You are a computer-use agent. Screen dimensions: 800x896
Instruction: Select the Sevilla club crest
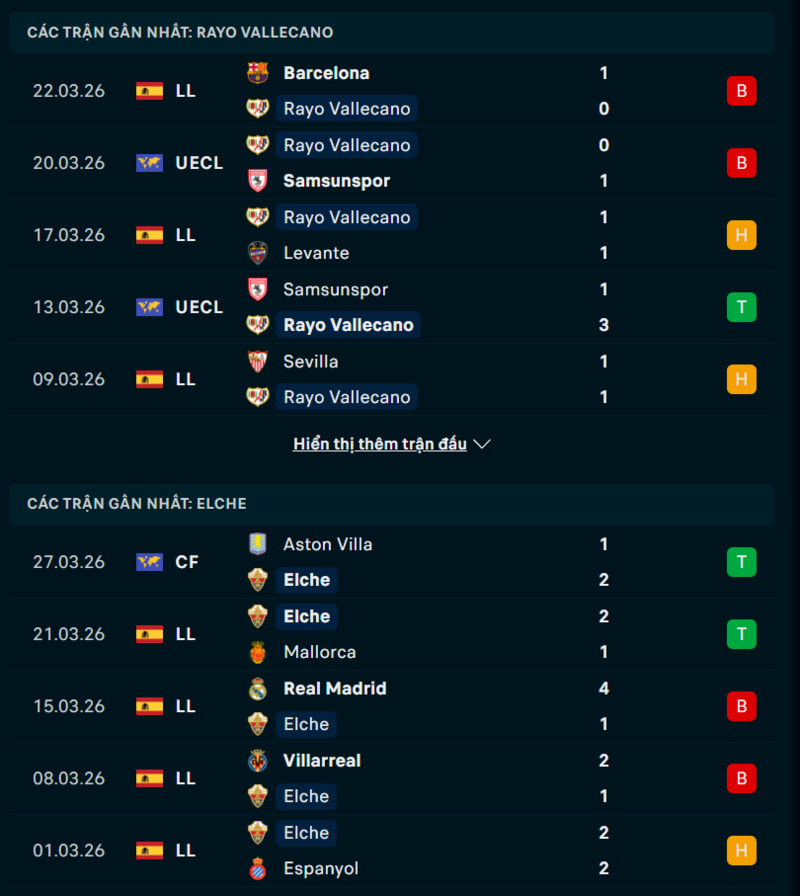pos(258,361)
